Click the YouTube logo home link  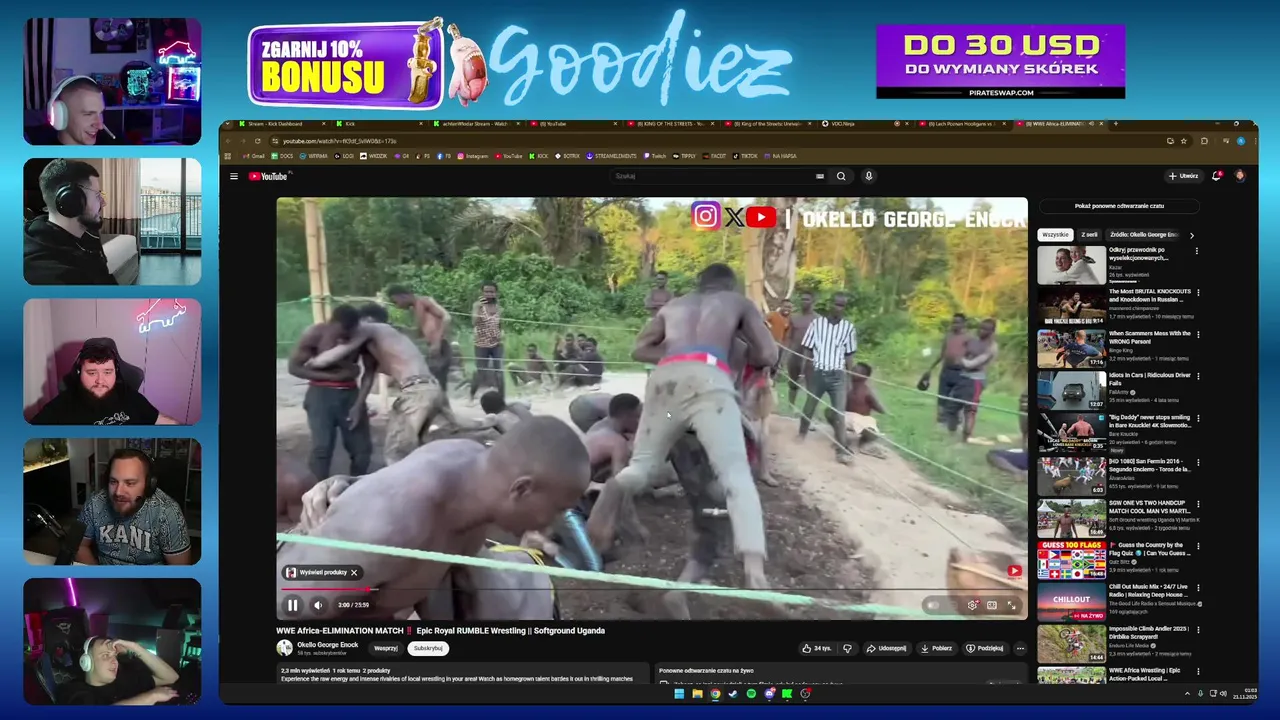click(x=269, y=176)
